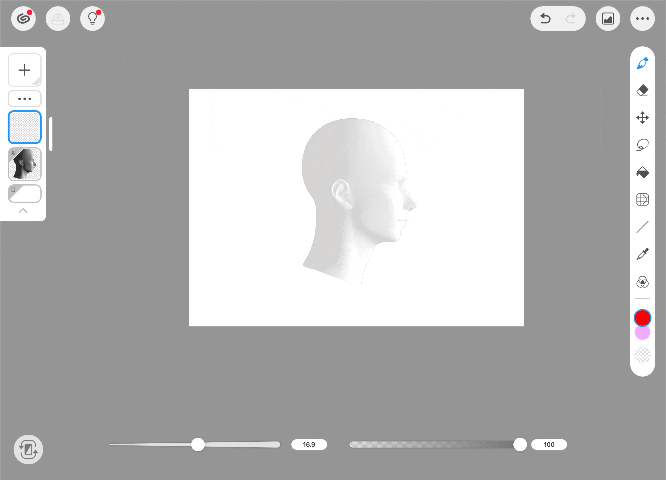Screen dimensions: 666x480
Task: Open the canvas image settings icon
Action: click(x=608, y=19)
